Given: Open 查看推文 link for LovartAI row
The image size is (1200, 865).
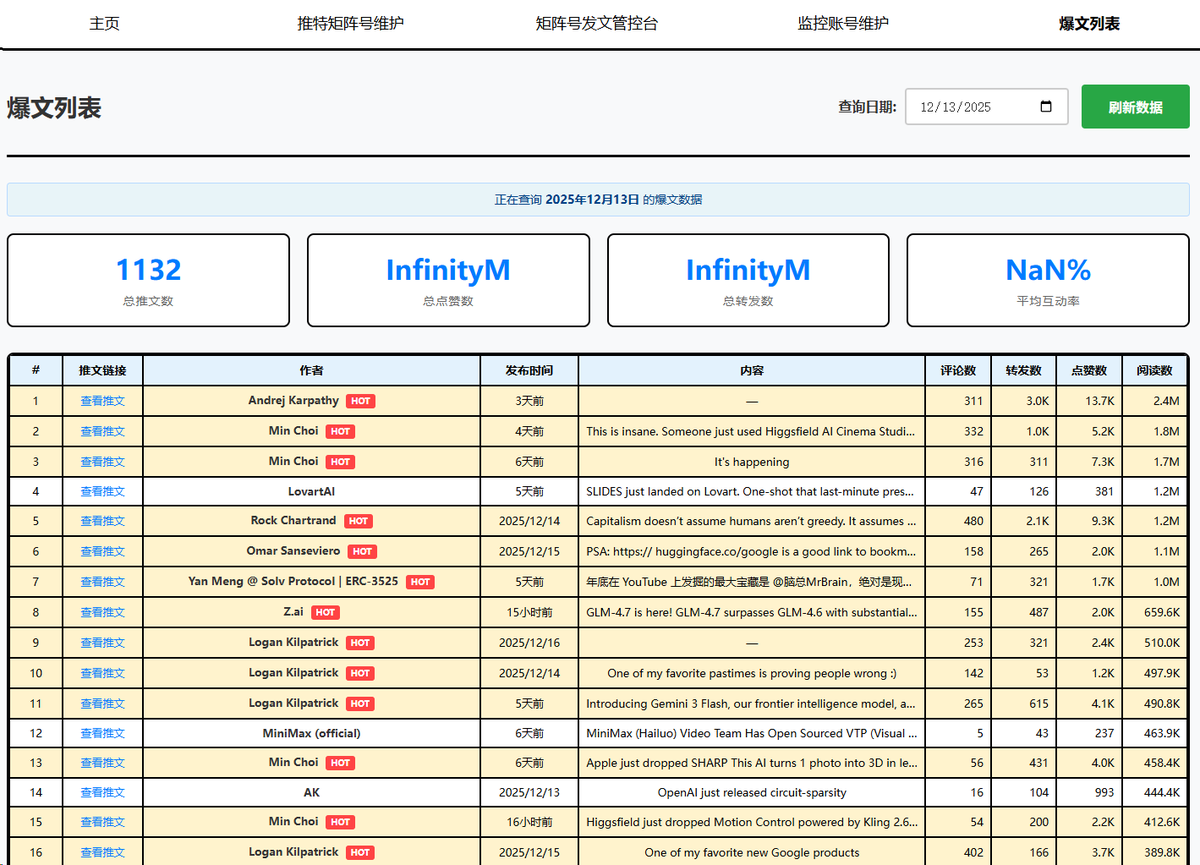Looking at the screenshot, I should (103, 491).
